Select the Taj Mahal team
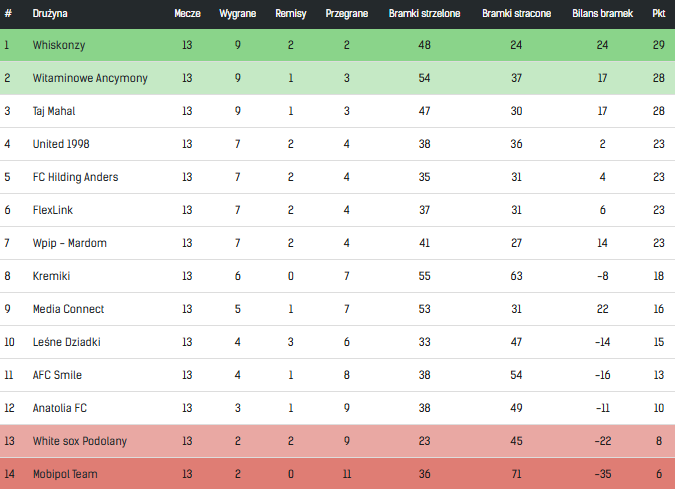The image size is (677, 489). point(54,111)
